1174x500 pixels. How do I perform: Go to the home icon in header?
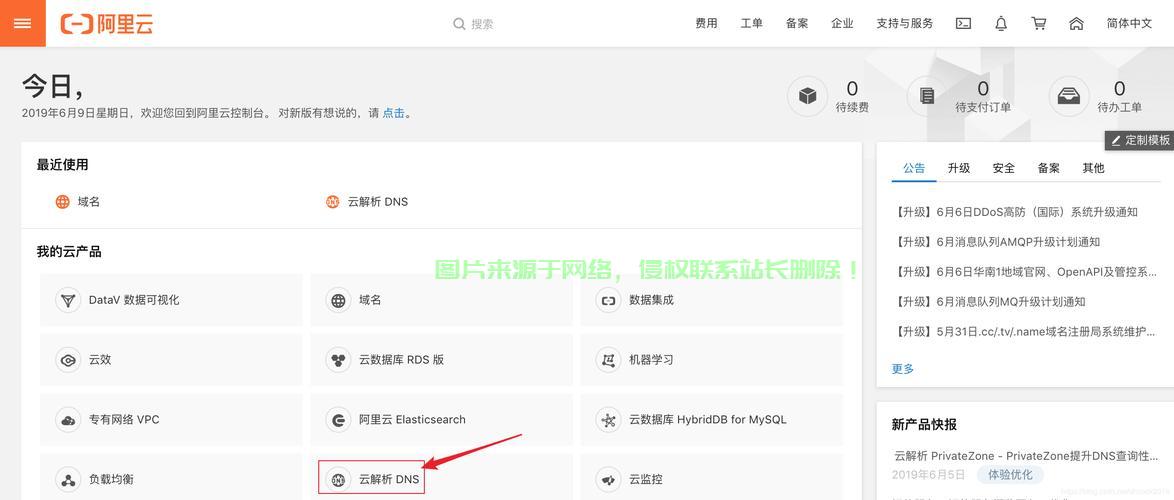[1076, 23]
